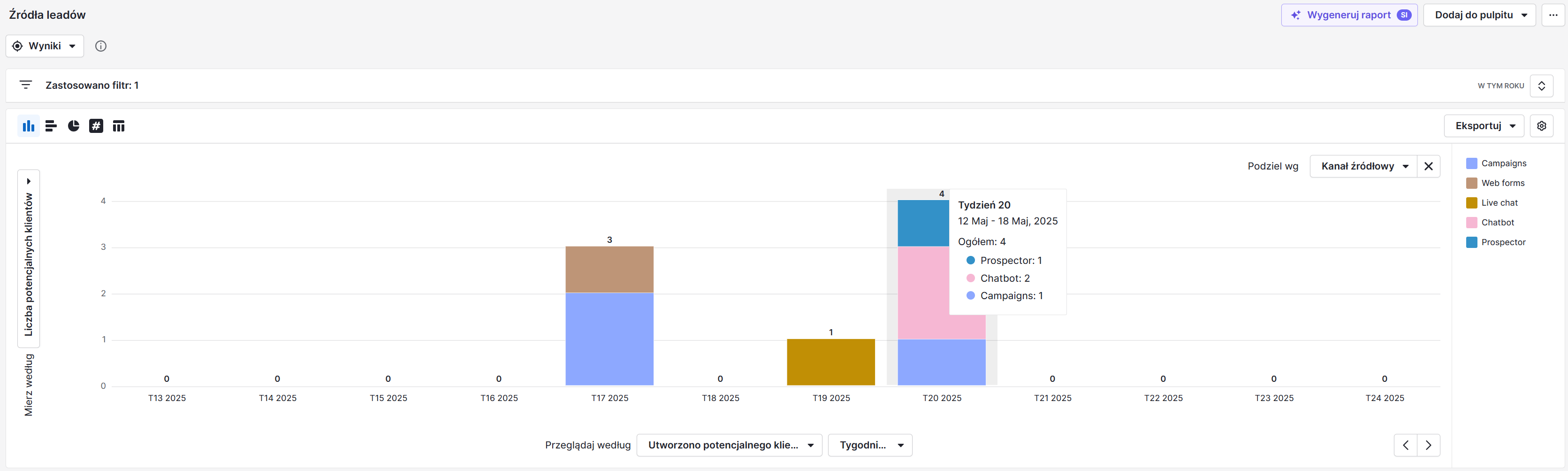Toggle Chatbot series in legend
This screenshot has width=1568, height=471.
[x=1490, y=223]
